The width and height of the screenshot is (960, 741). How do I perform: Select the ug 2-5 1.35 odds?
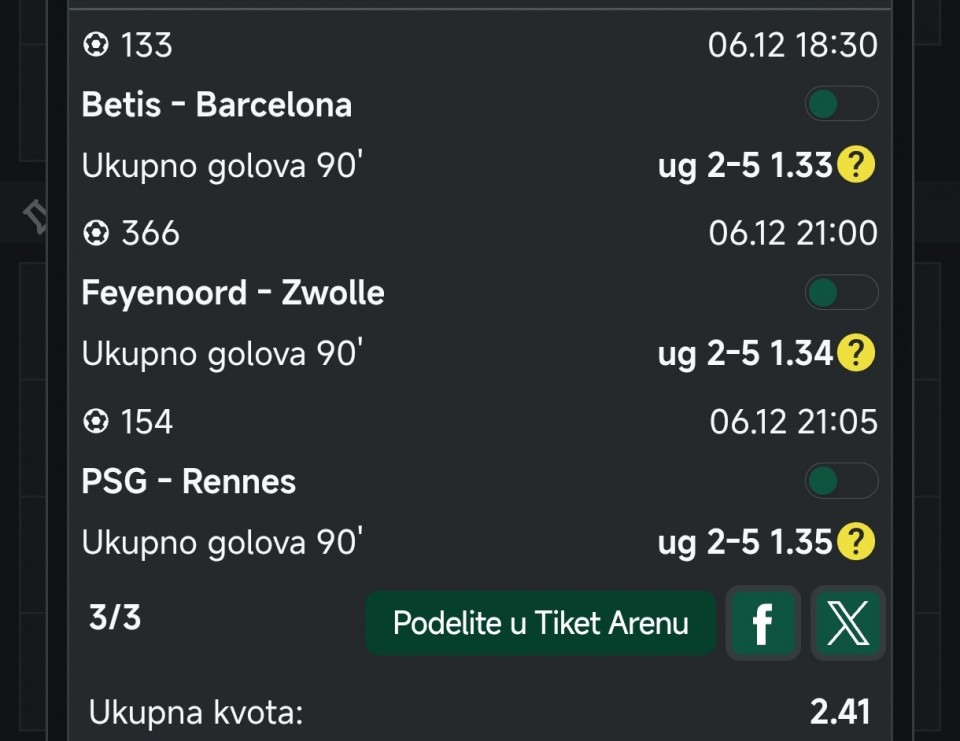[744, 543]
